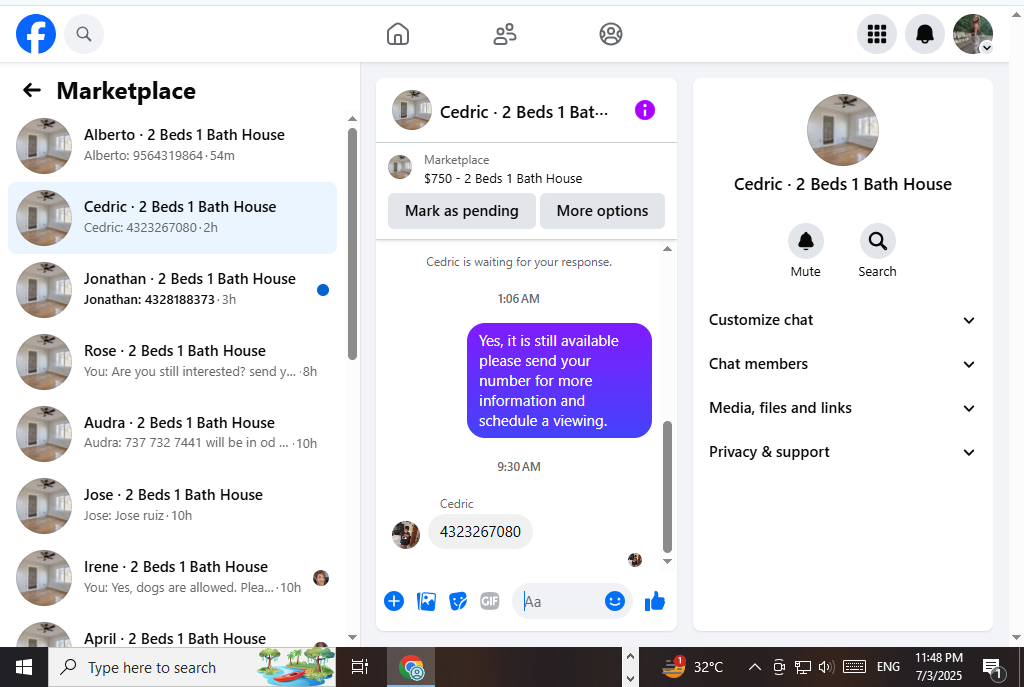Toggle conversation information purple icon

645,110
